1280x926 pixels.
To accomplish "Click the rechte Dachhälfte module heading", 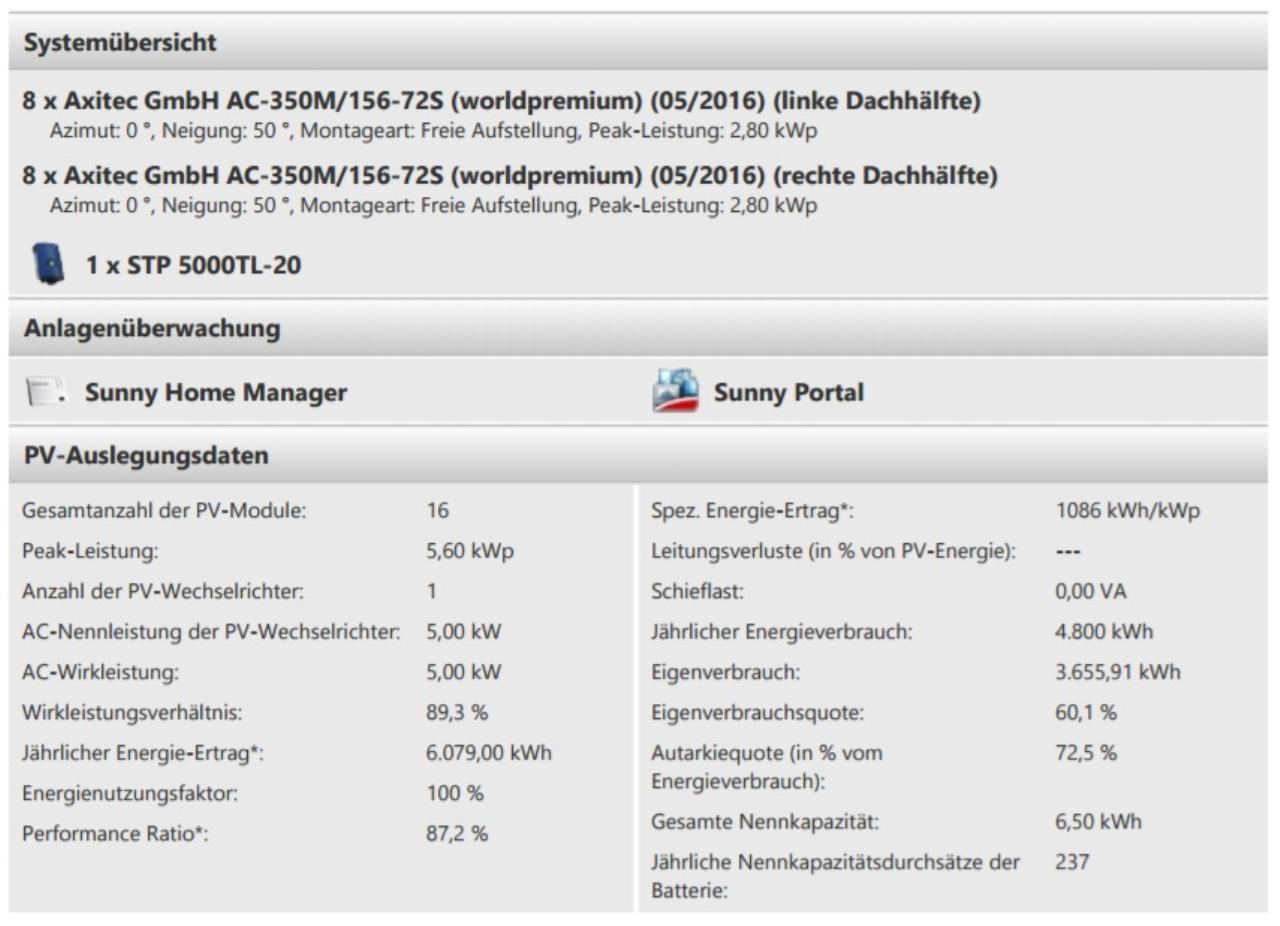I will point(510,176).
